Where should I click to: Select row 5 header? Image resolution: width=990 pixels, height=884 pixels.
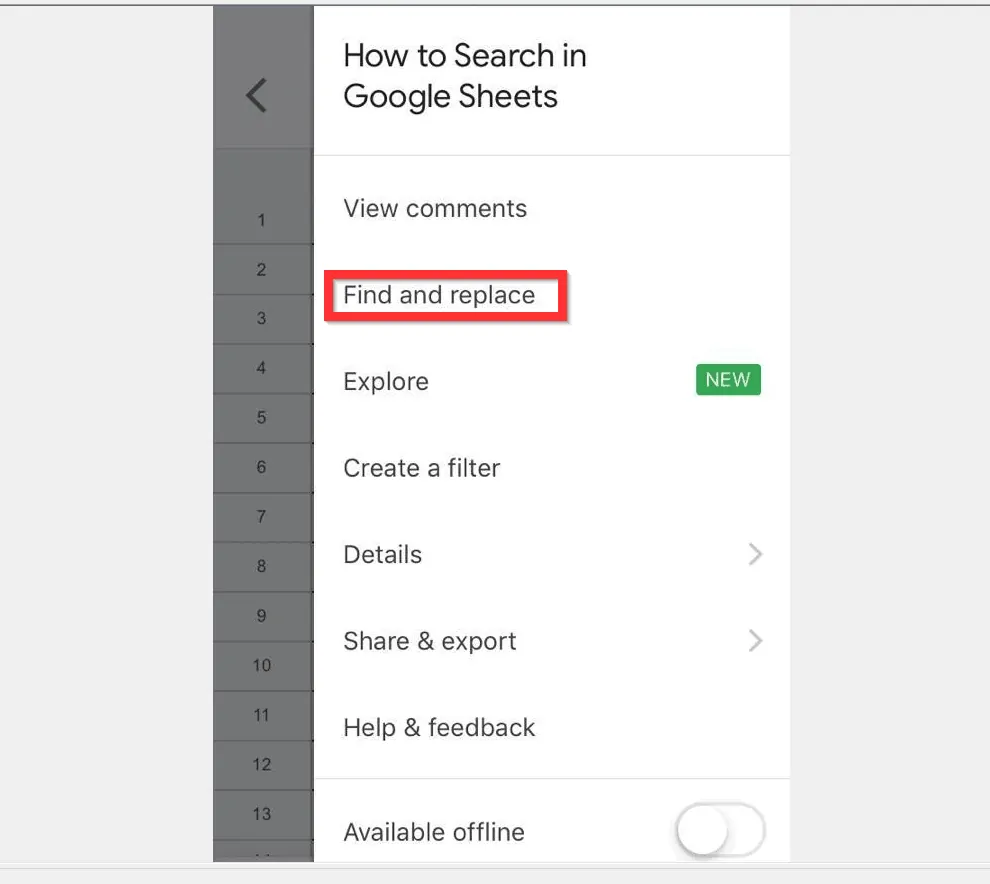[262, 418]
